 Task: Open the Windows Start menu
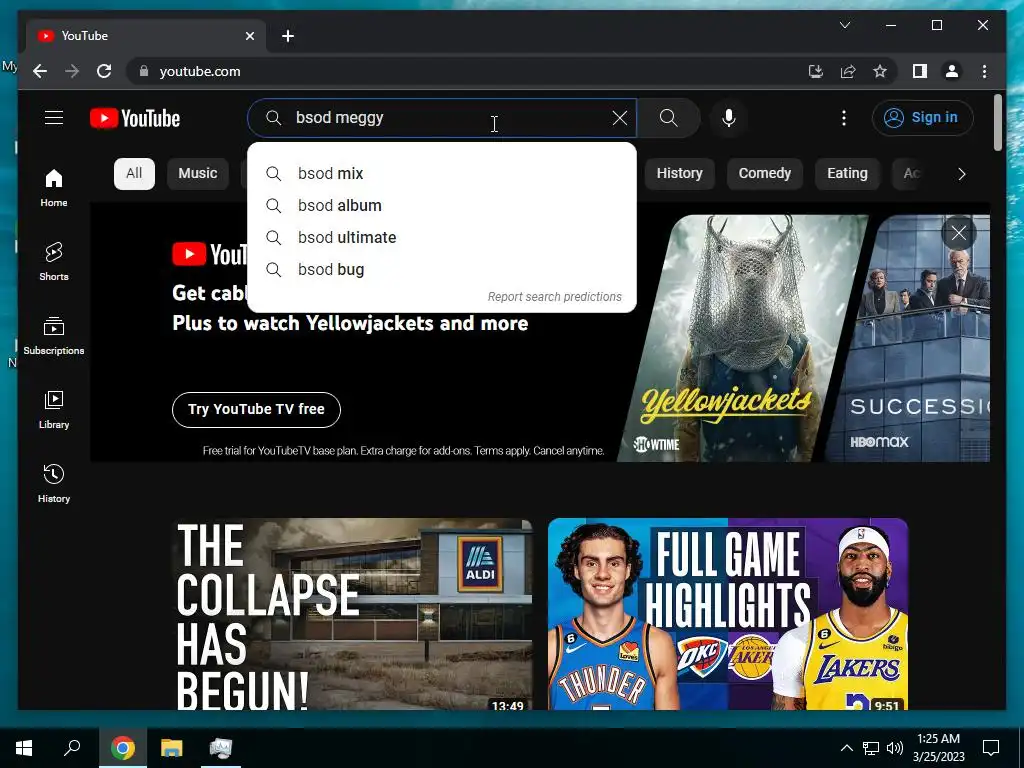tap(24, 748)
